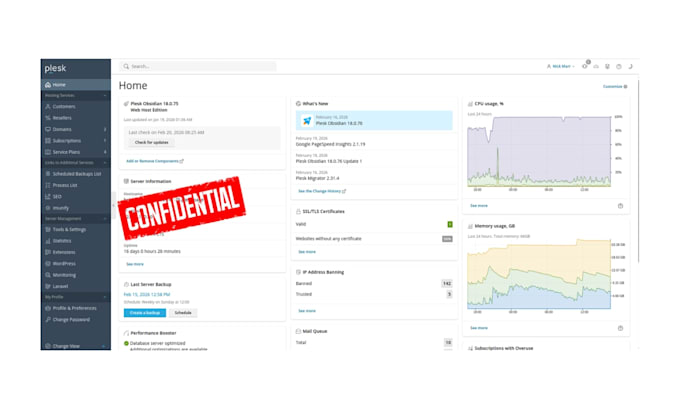Click the Process List icon

click(48, 185)
